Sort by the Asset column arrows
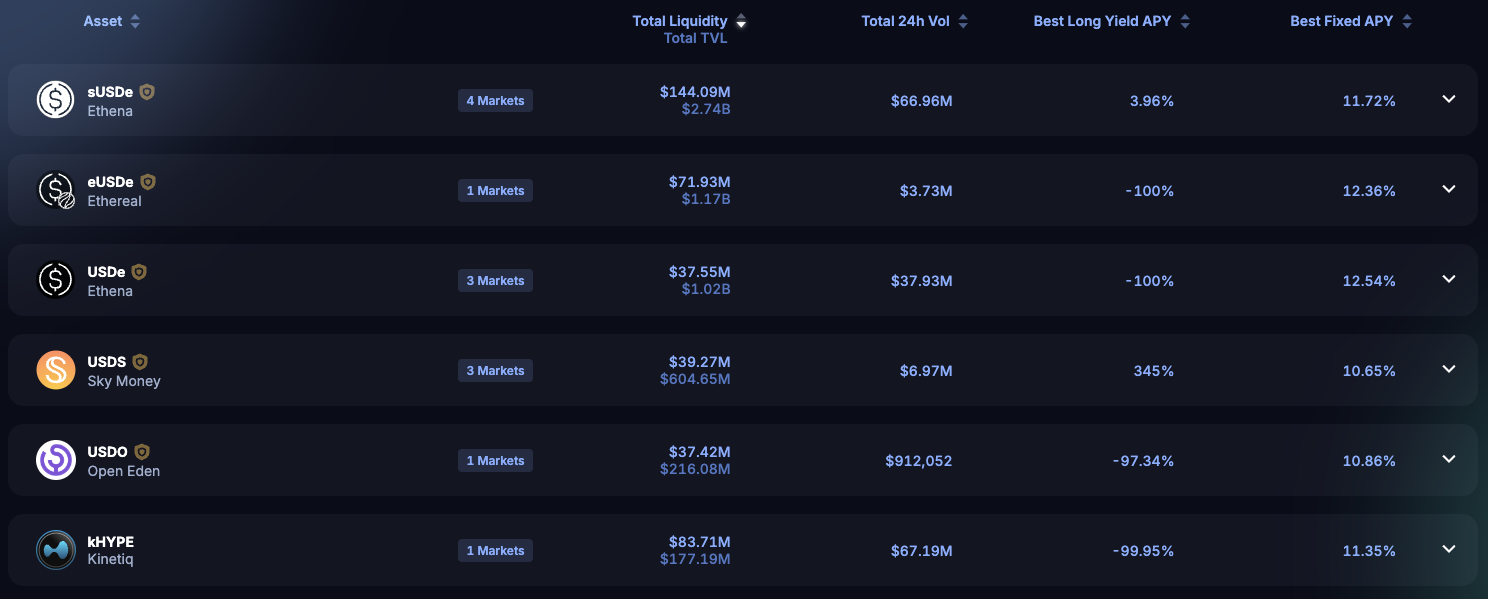The height and width of the screenshot is (599, 1488). click(135, 22)
